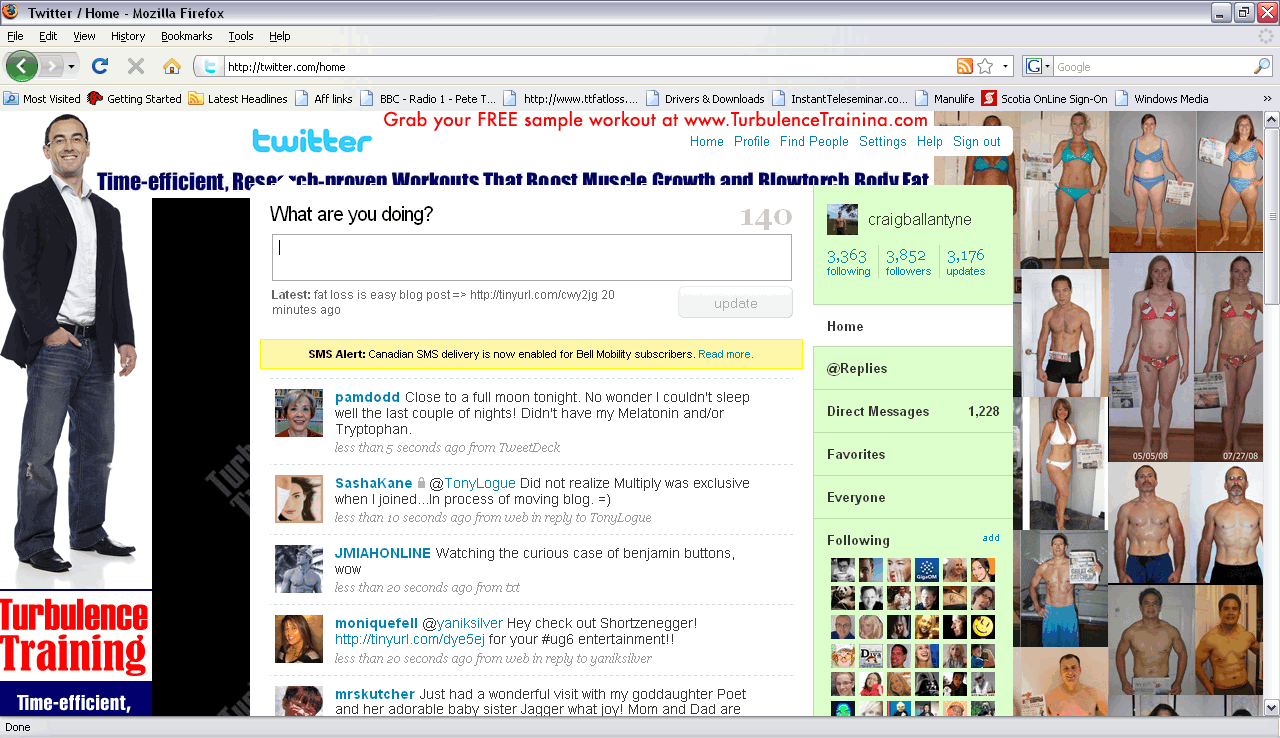
Task: Click the Sign out link
Action: (977, 142)
